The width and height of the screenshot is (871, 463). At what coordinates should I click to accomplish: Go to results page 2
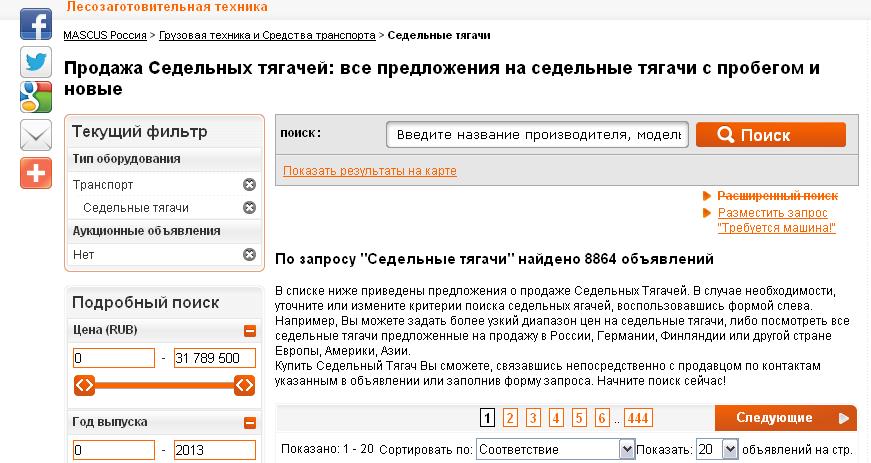tap(510, 417)
